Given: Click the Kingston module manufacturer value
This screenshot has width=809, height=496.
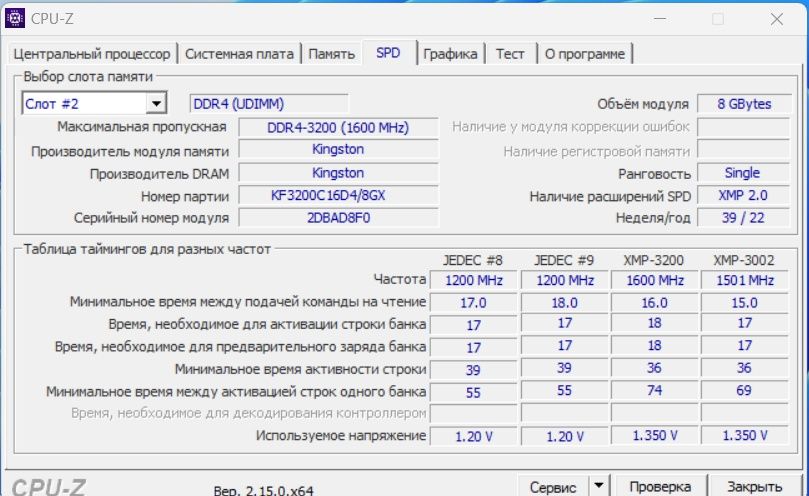Looking at the screenshot, I should coord(338,149).
